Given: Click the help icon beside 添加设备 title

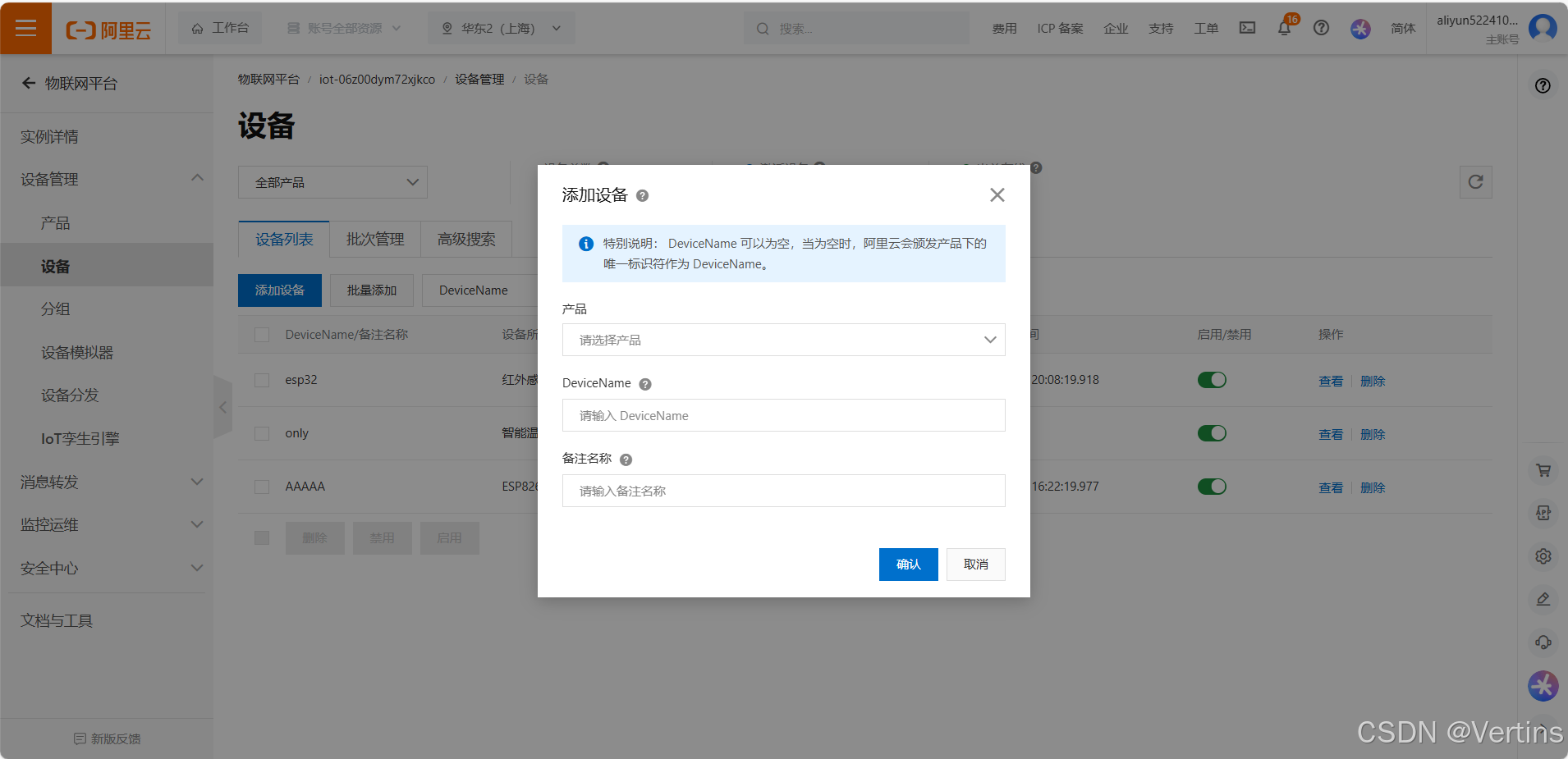Looking at the screenshot, I should pyautogui.click(x=643, y=195).
